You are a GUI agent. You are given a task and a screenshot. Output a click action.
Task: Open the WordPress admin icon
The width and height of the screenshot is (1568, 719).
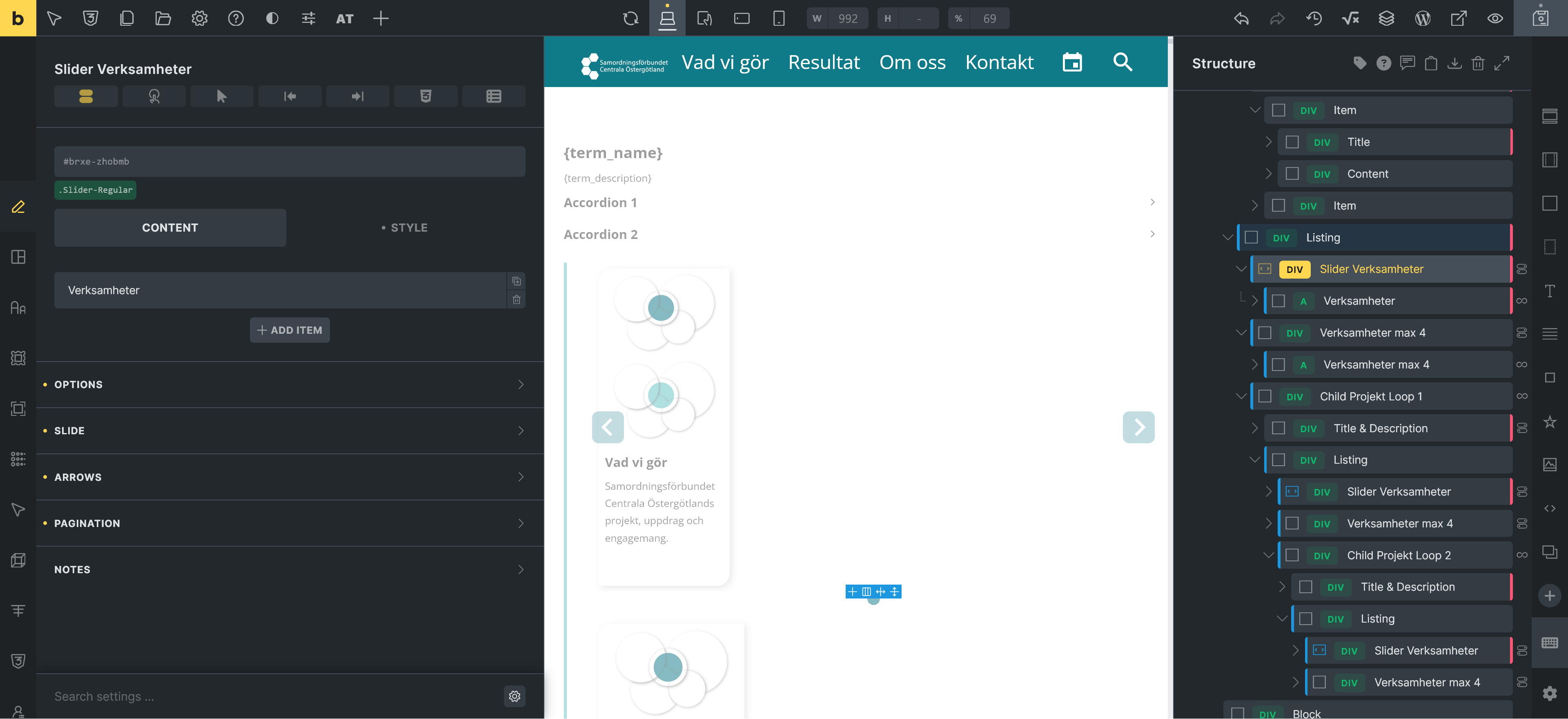coord(1423,18)
